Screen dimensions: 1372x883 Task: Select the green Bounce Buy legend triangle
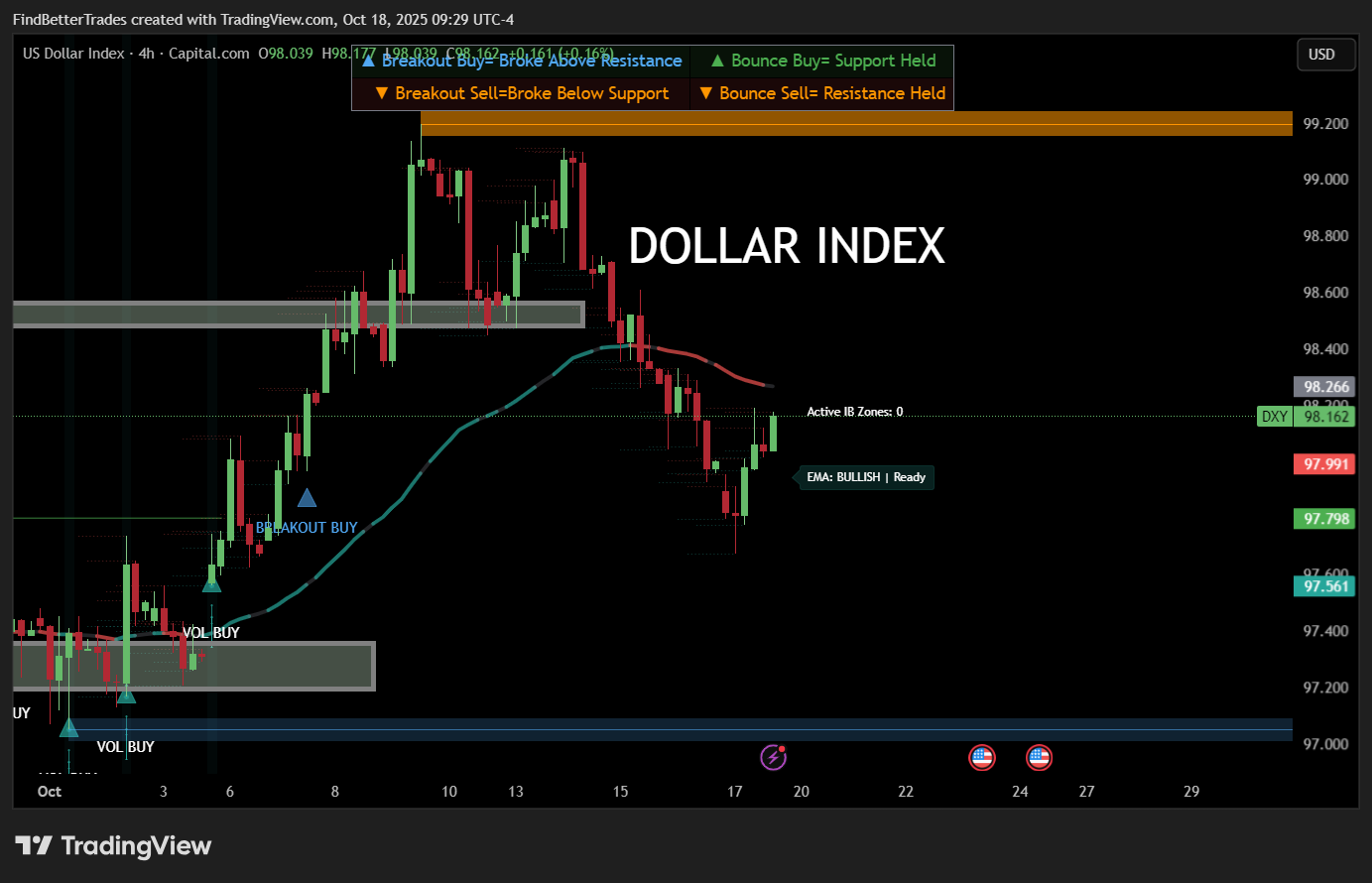tap(717, 61)
